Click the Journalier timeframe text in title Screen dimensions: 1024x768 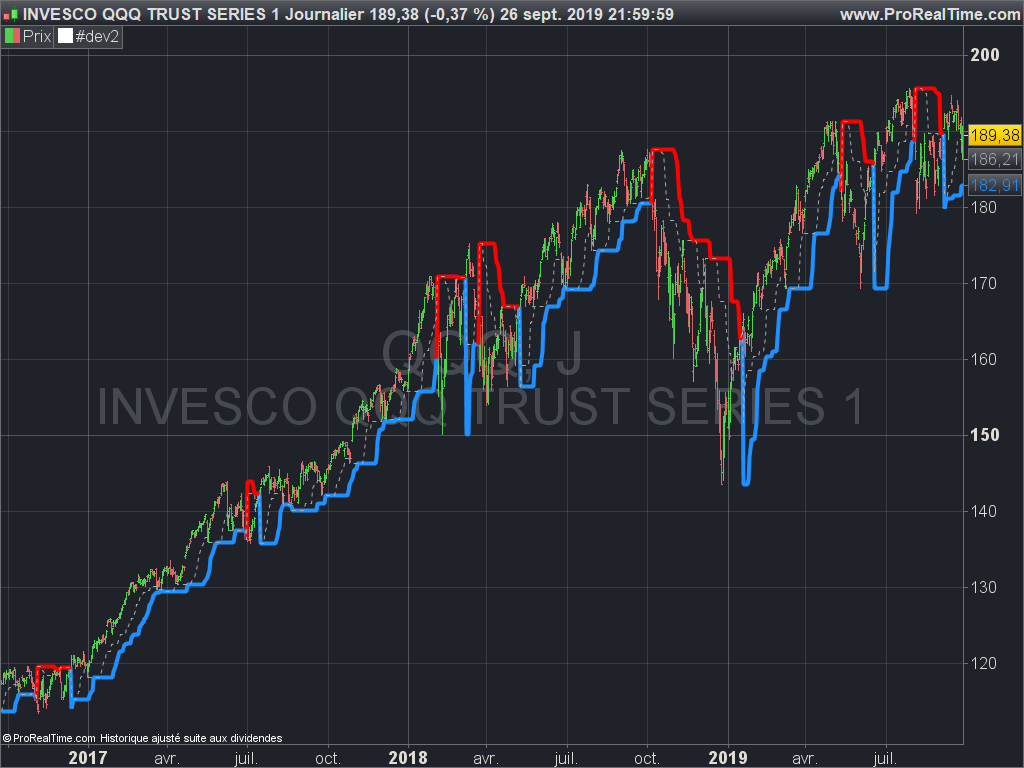point(324,14)
